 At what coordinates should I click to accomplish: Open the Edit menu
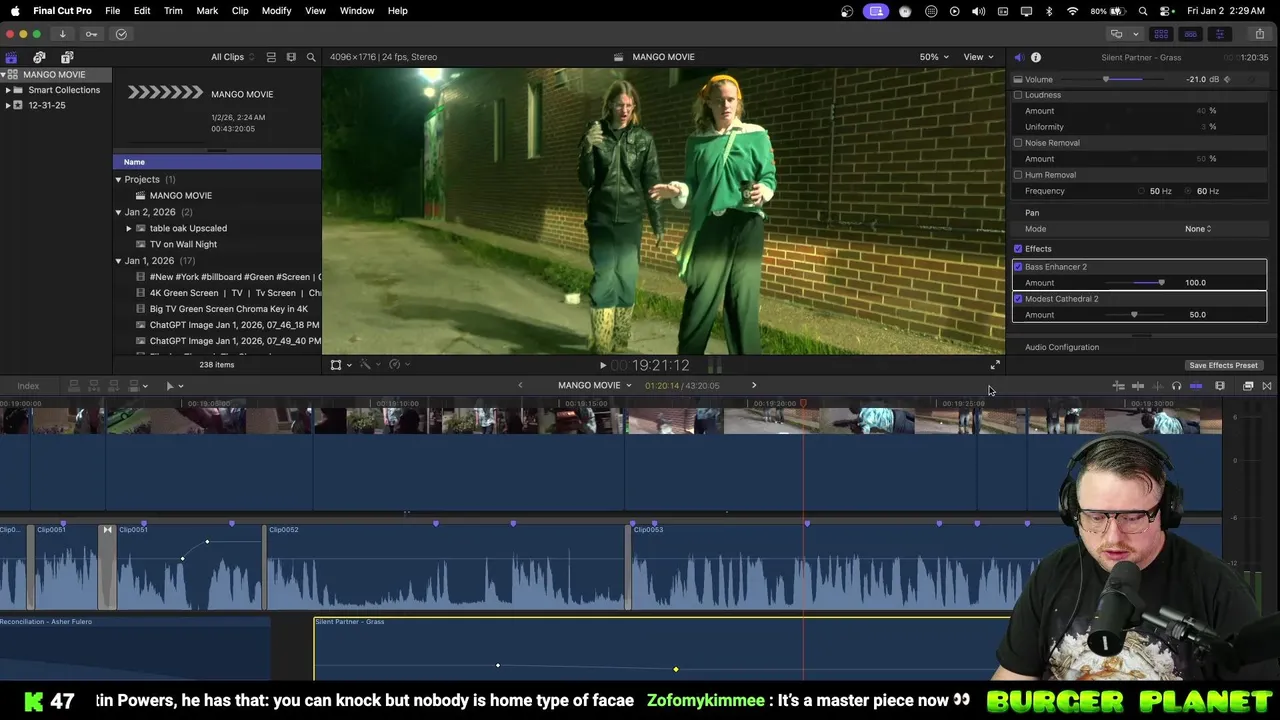coord(142,11)
